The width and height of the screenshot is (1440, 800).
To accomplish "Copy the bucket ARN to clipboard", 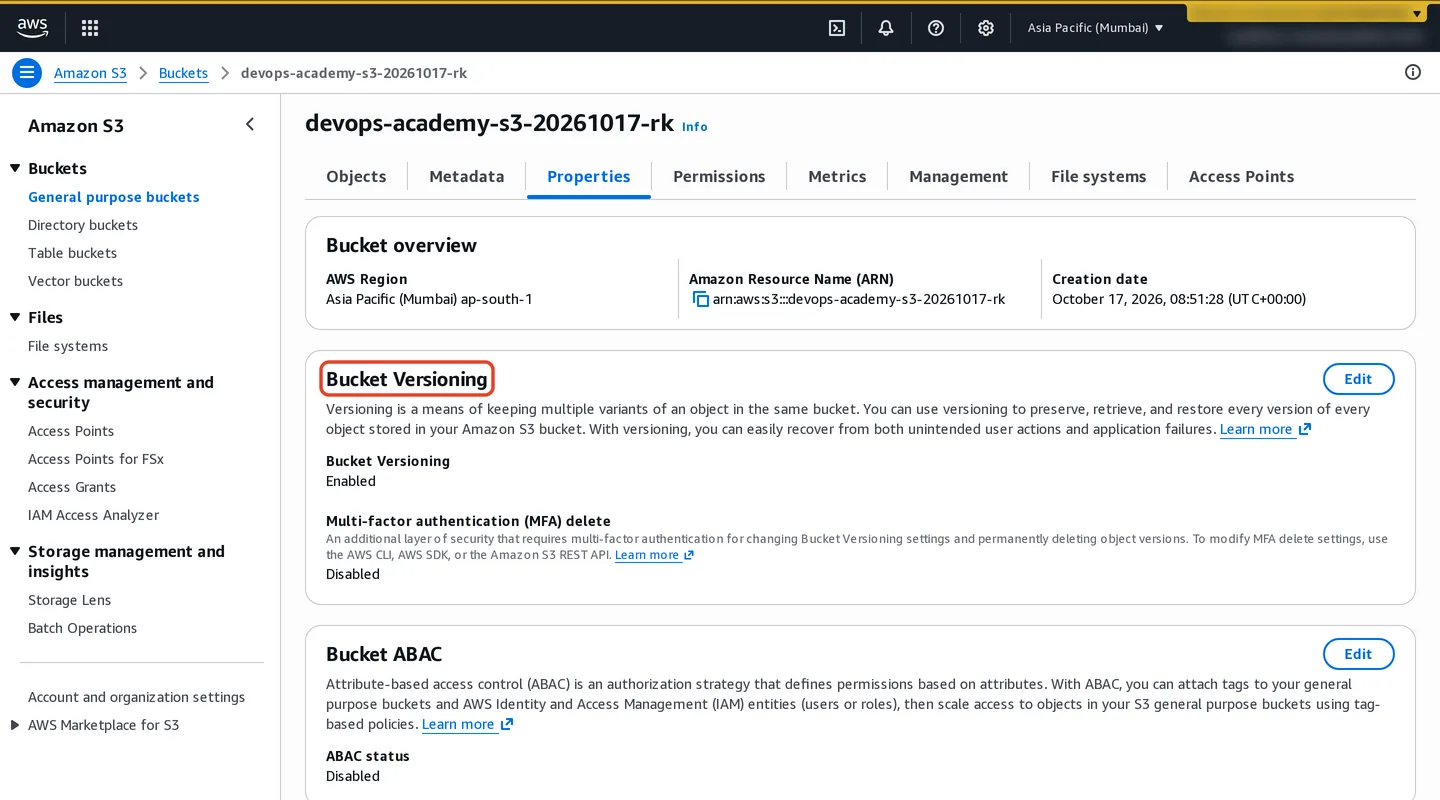I will pos(700,299).
